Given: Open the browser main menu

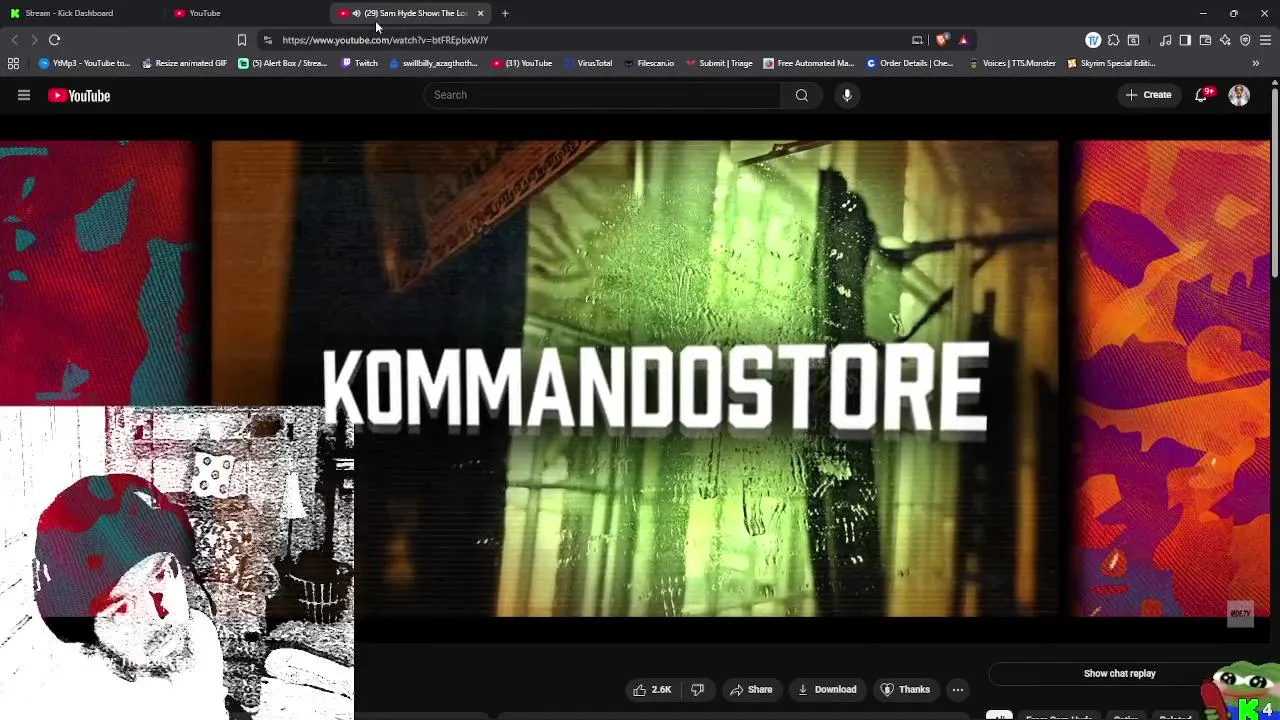Looking at the screenshot, I should [x=1265, y=40].
